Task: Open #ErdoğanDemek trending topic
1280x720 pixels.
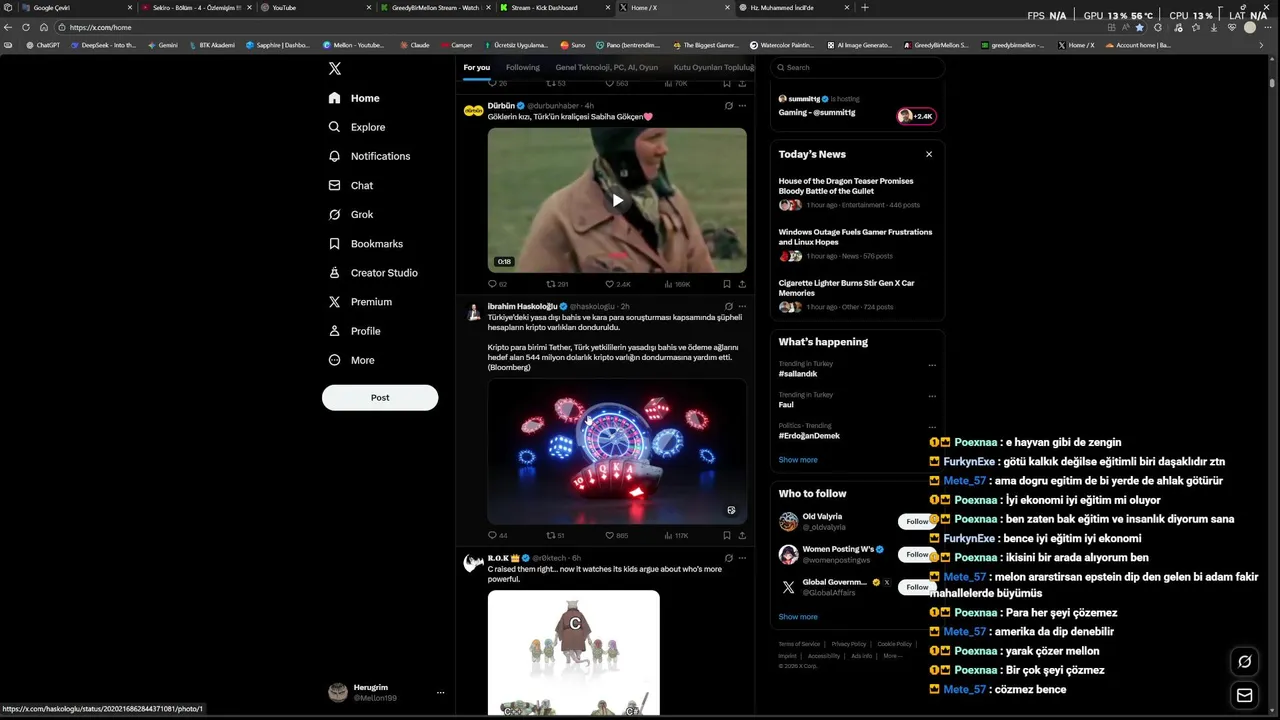Action: tap(809, 436)
